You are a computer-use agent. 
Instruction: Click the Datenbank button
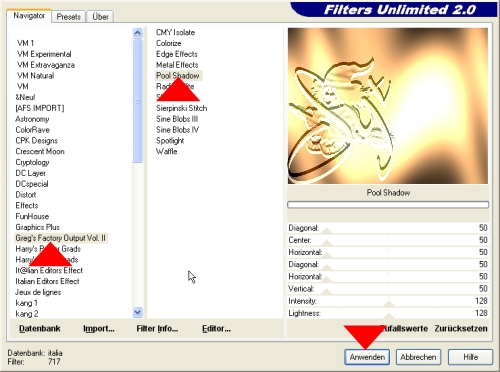point(40,329)
